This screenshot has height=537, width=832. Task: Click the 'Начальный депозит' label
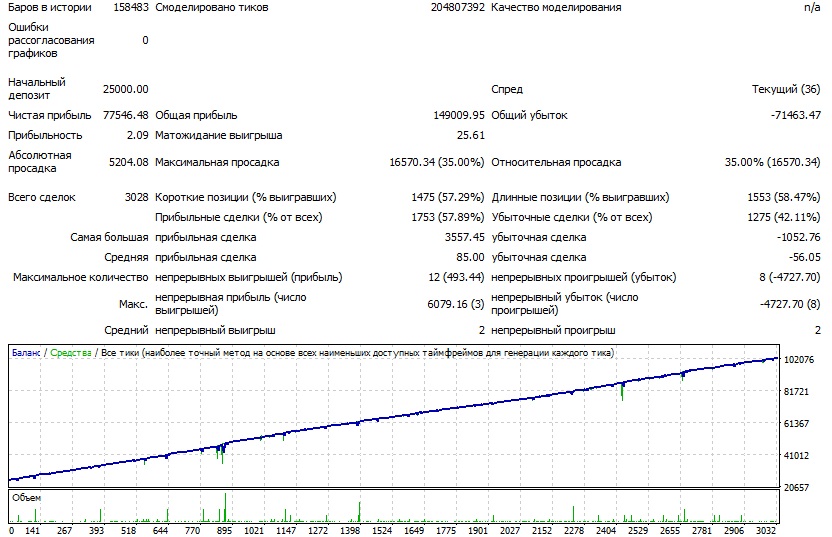37,89
